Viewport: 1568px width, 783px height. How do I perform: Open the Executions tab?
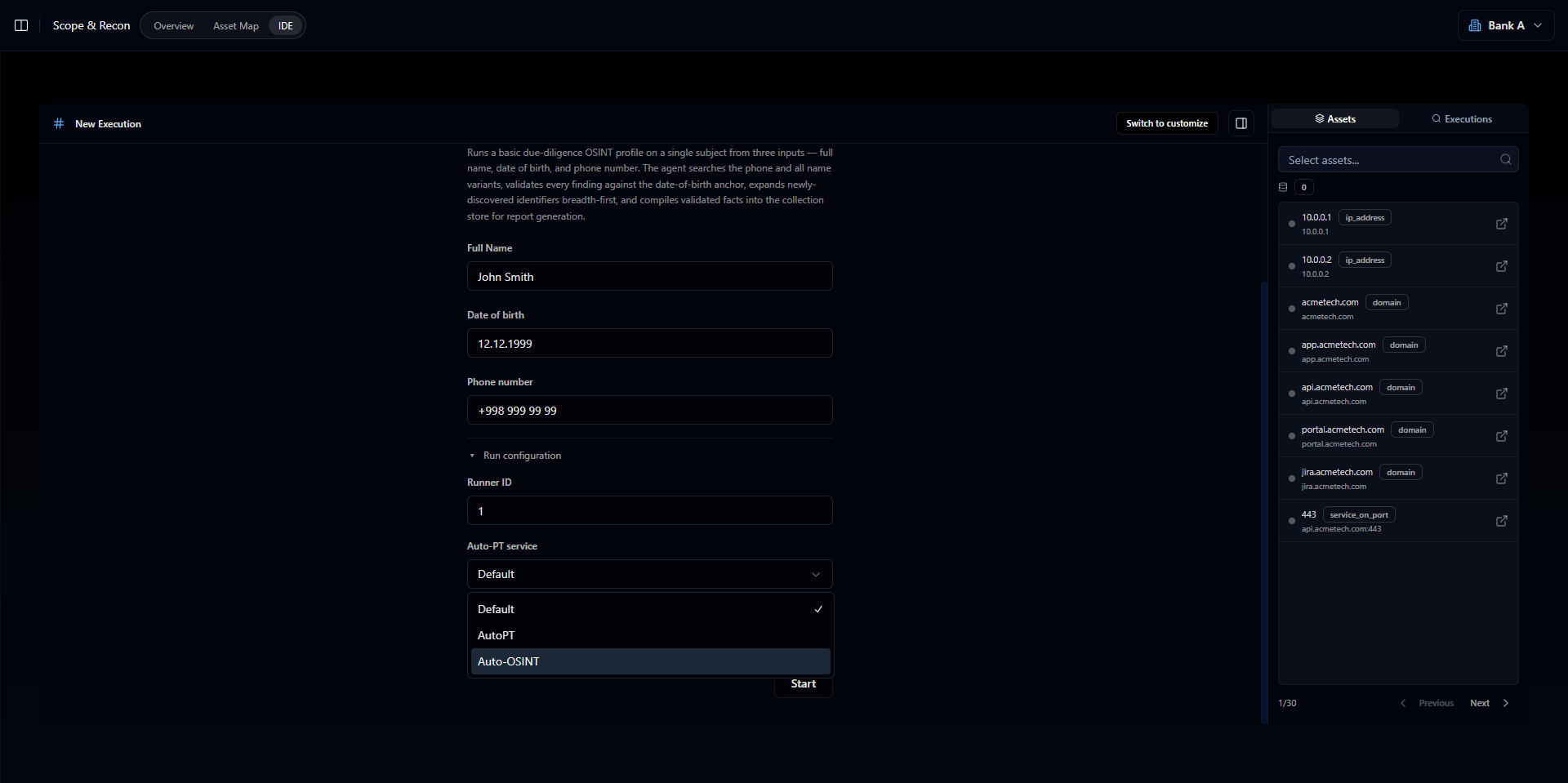(x=1462, y=118)
